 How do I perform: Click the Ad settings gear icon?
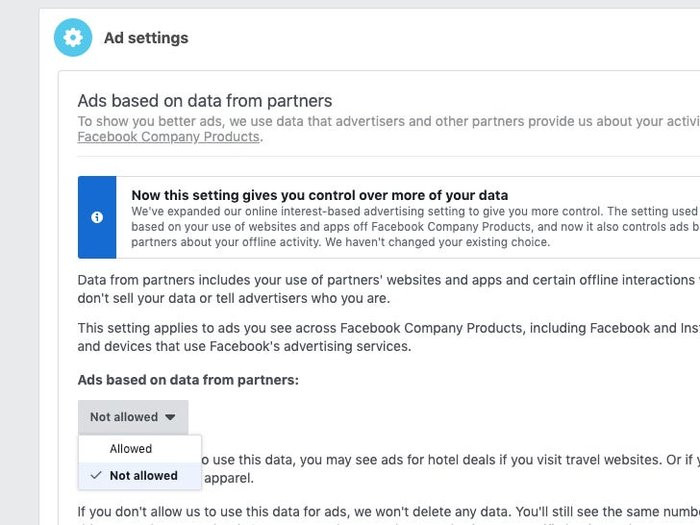click(x=72, y=38)
